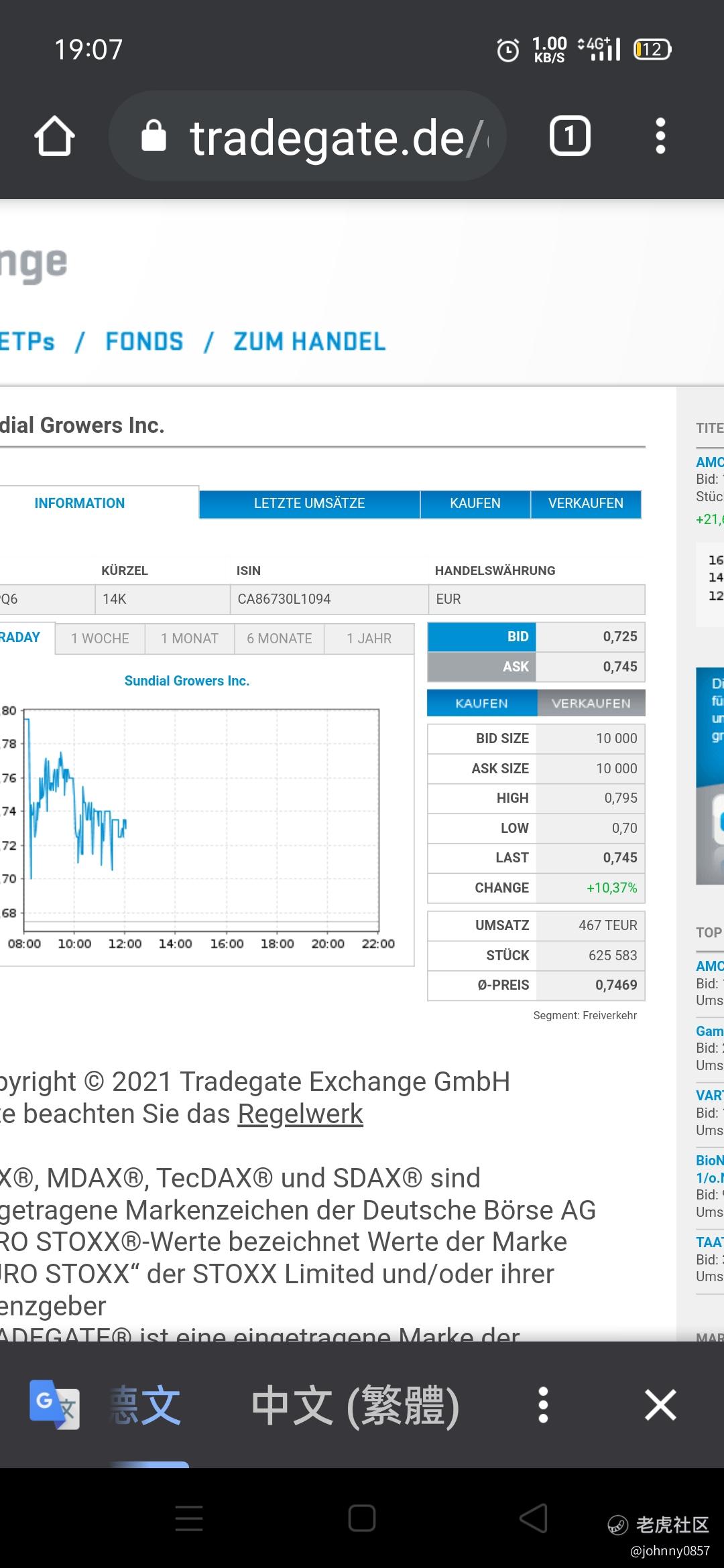Click the Kürzel value 14K
This screenshot has height=1568, width=724.
point(114,599)
